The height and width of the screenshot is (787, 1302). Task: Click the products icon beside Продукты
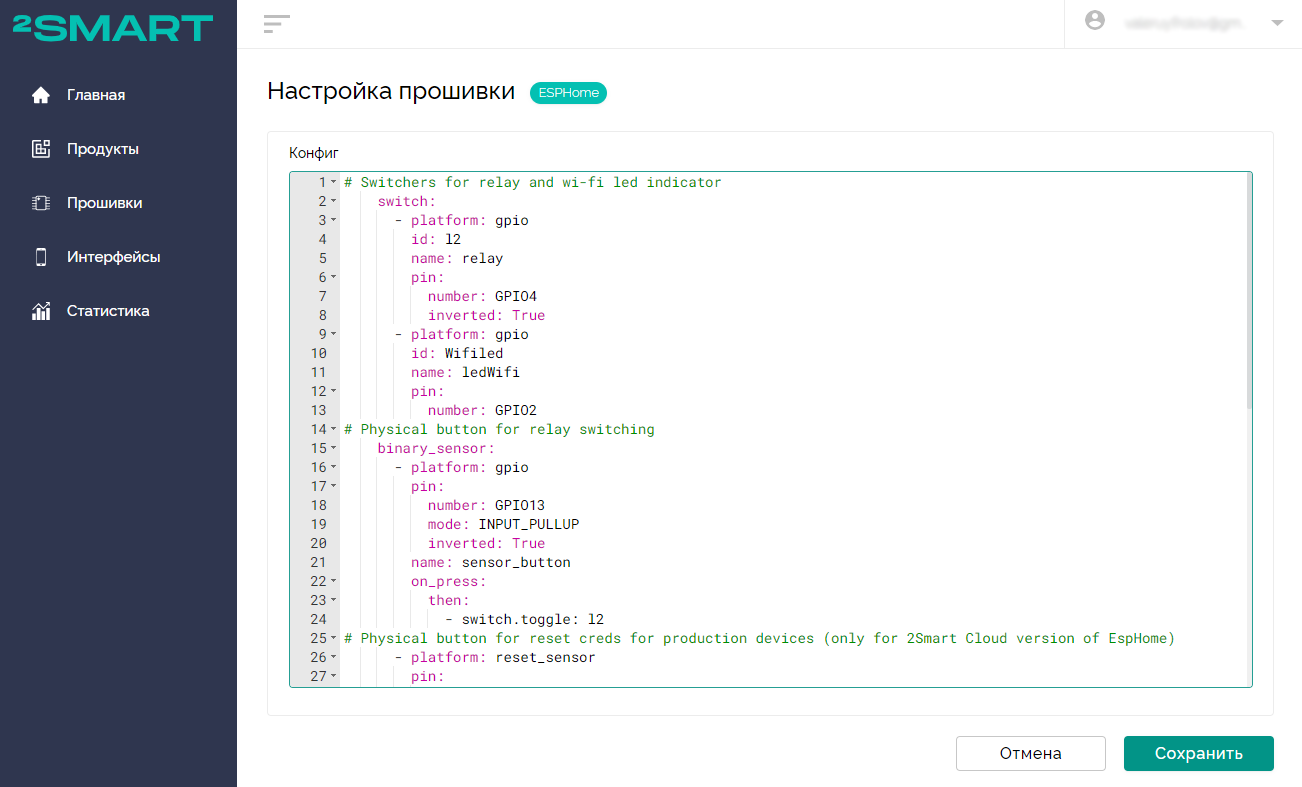point(41,149)
